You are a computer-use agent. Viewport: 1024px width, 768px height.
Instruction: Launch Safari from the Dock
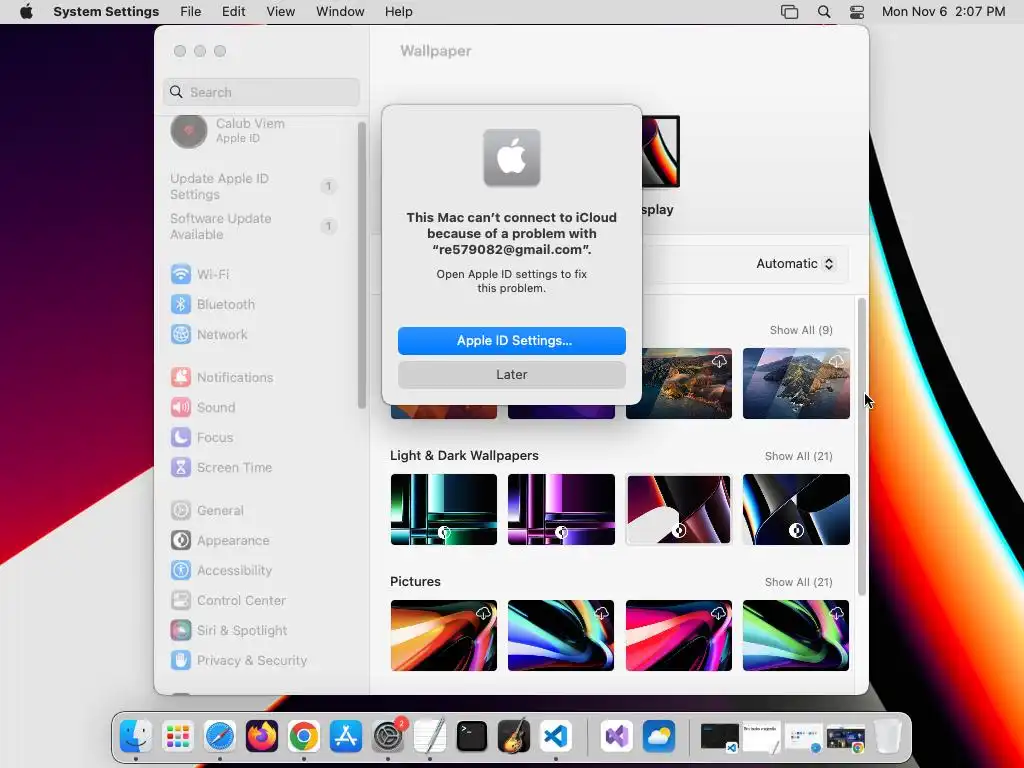pos(219,737)
